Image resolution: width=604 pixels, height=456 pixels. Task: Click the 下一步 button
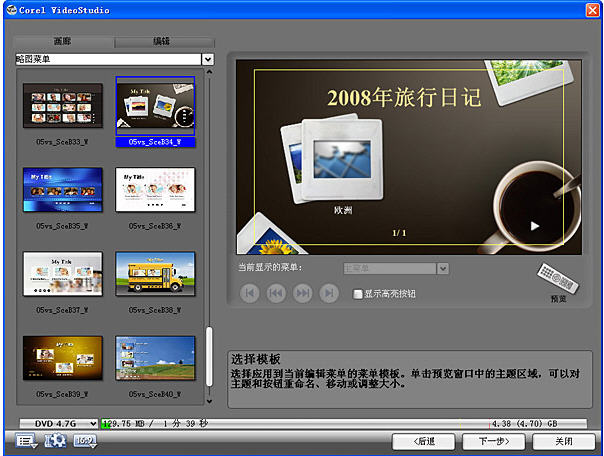(x=494, y=441)
